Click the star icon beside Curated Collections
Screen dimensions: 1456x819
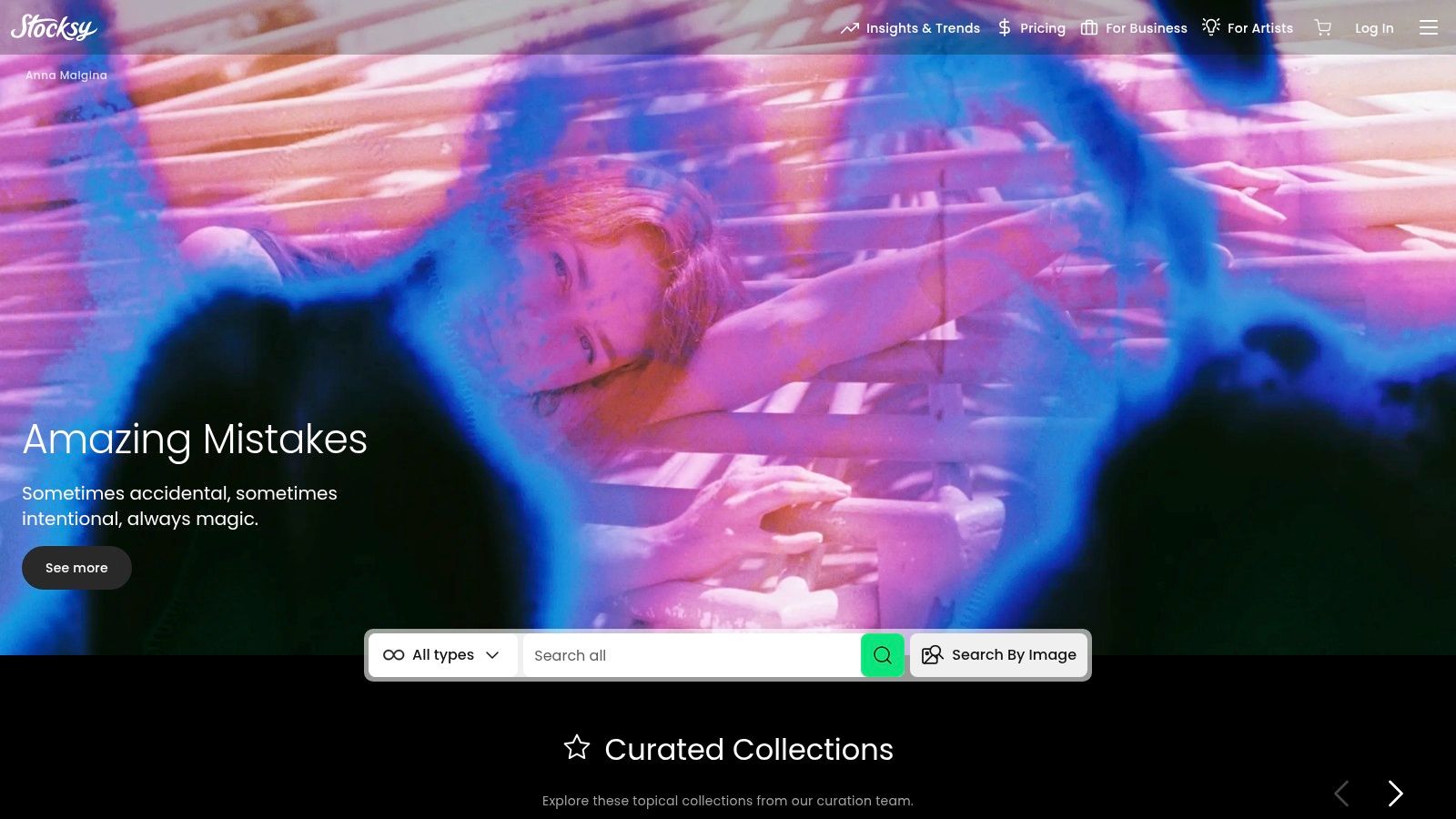pos(577,748)
